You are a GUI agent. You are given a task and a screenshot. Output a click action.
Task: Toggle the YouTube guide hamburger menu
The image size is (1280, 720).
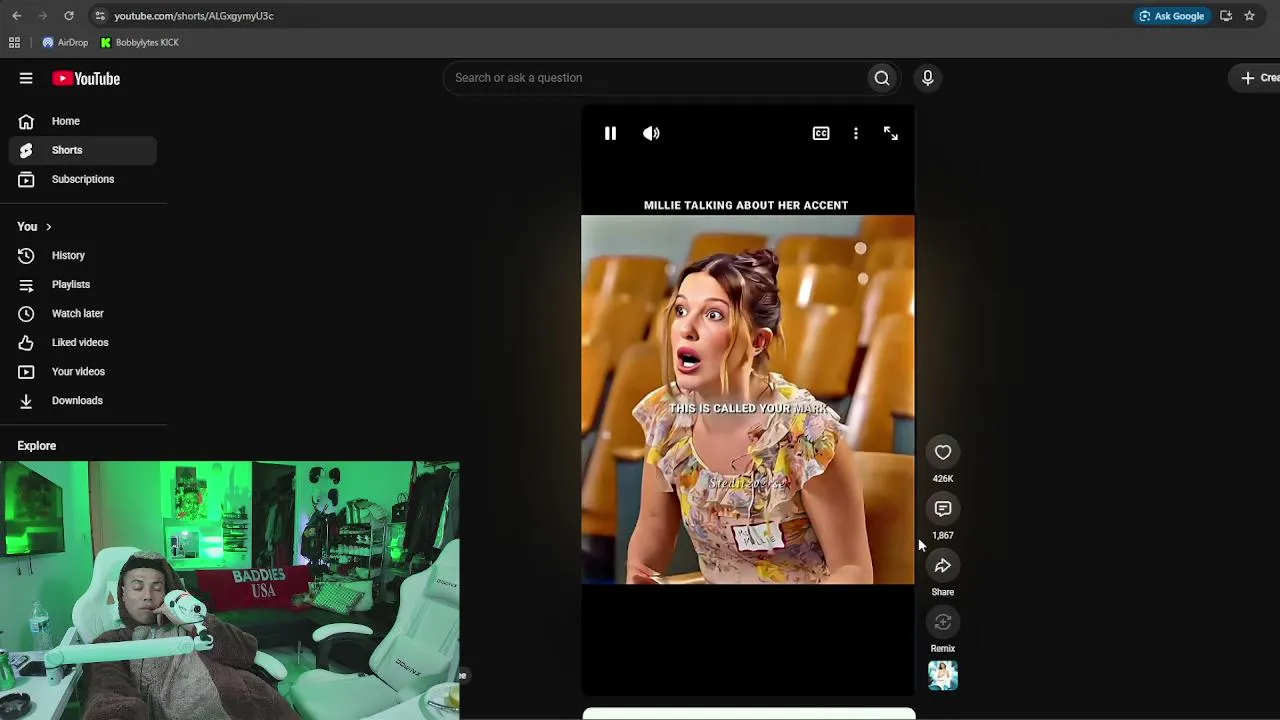pyautogui.click(x=26, y=78)
